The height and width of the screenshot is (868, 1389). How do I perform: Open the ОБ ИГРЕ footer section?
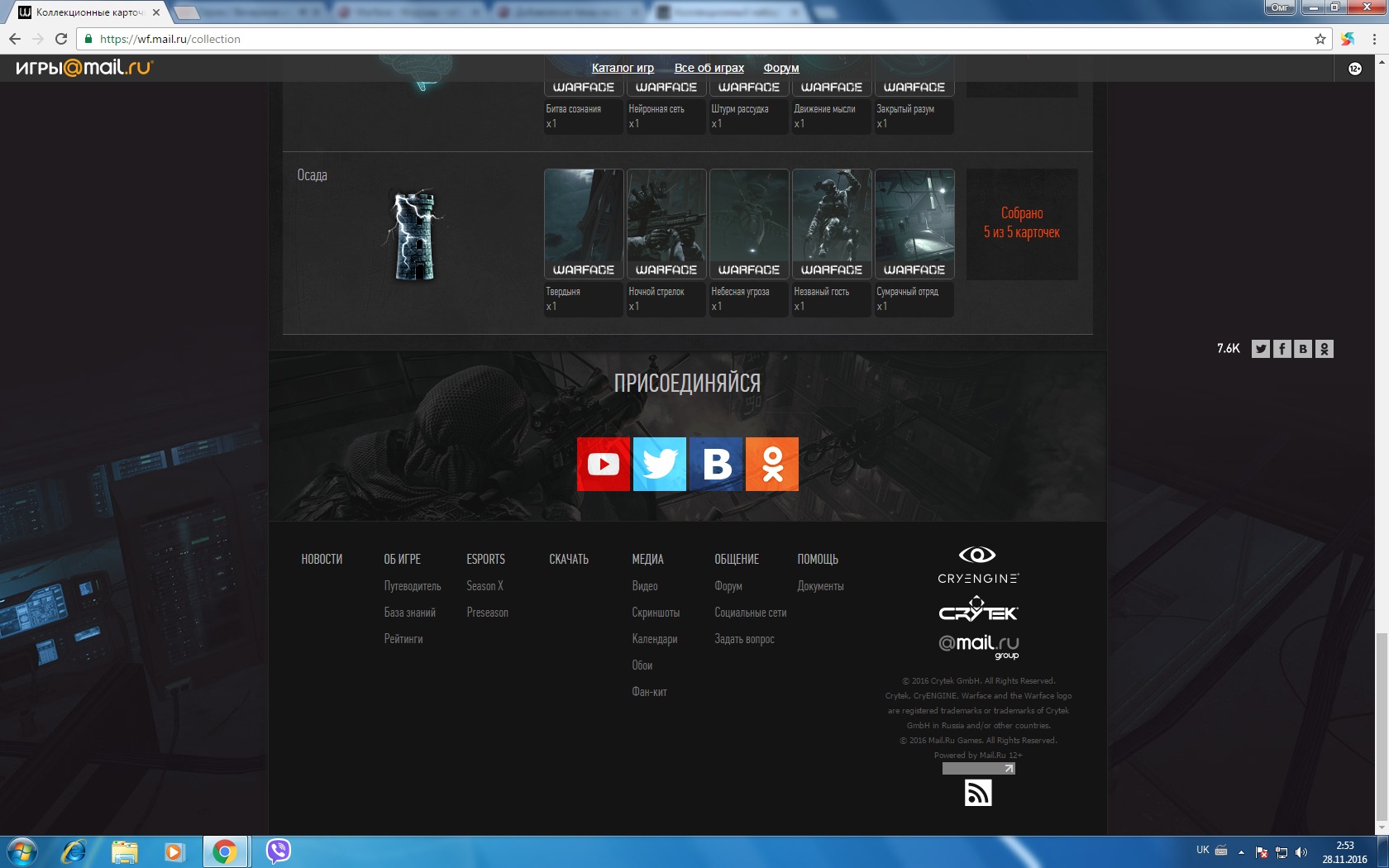(403, 560)
